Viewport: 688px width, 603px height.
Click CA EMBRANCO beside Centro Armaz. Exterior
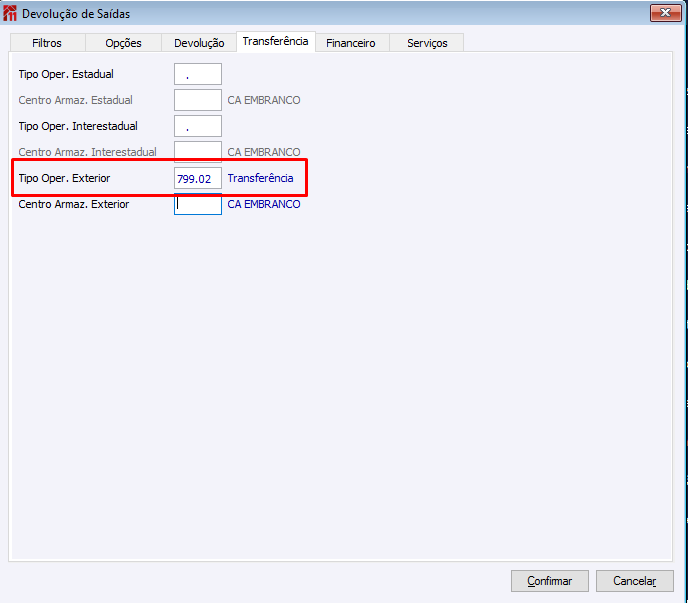(x=264, y=204)
